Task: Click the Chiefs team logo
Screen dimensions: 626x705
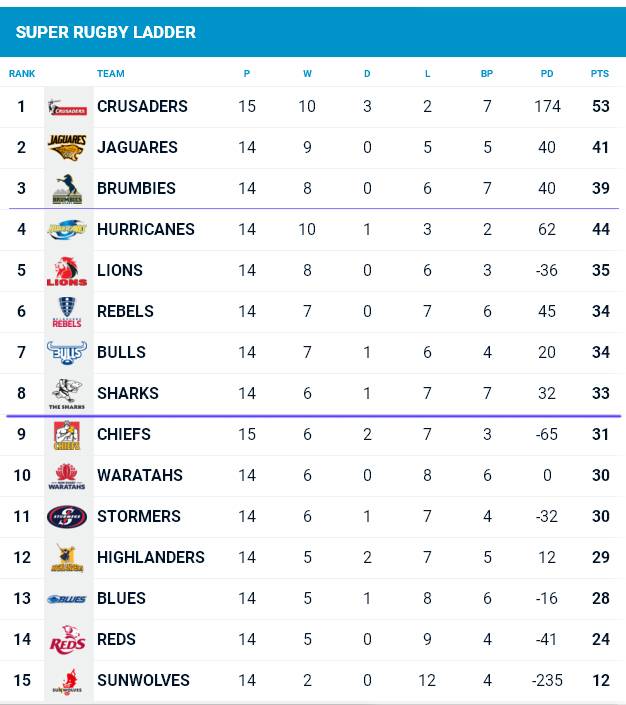Action: click(x=67, y=435)
